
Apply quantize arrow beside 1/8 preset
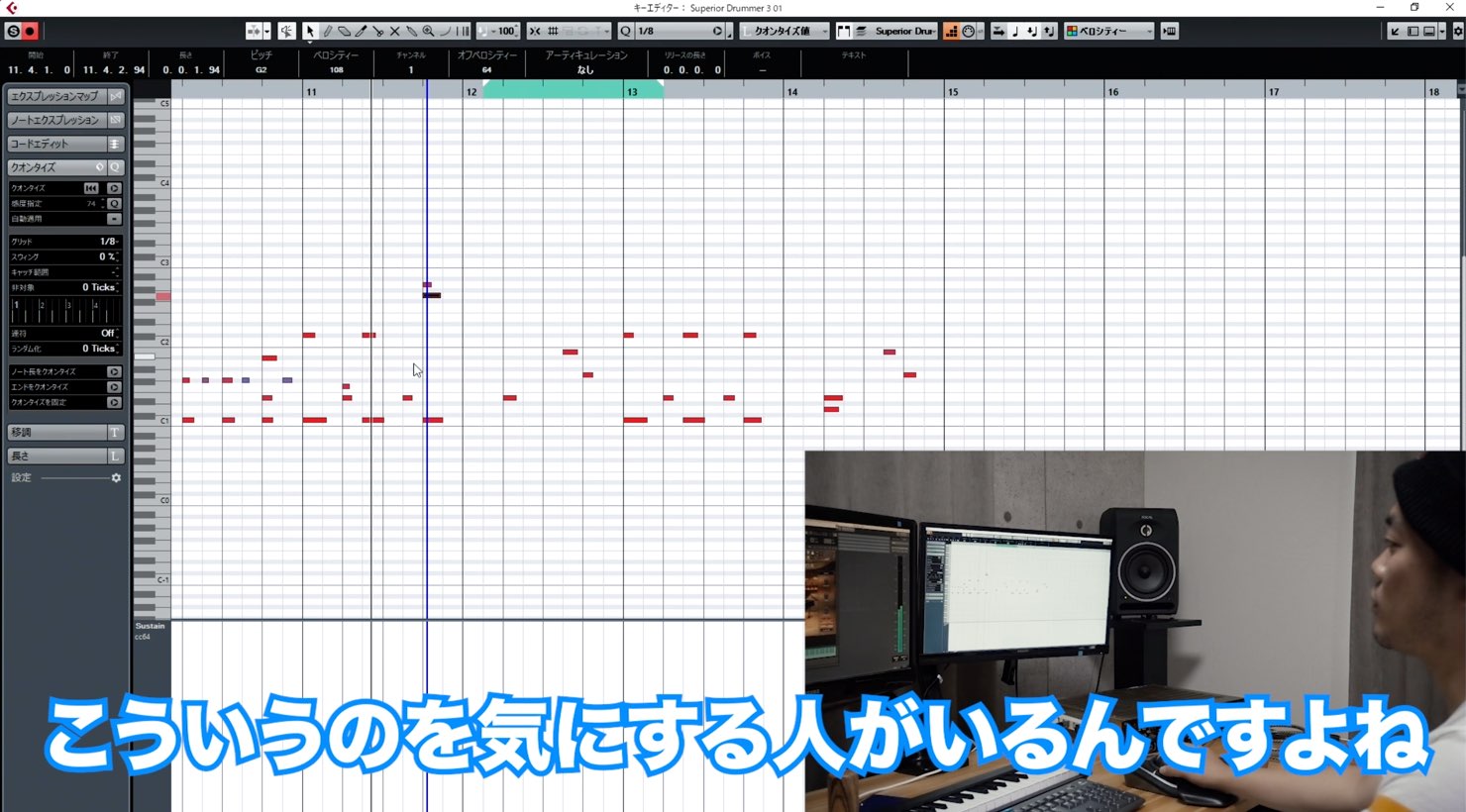tap(717, 32)
